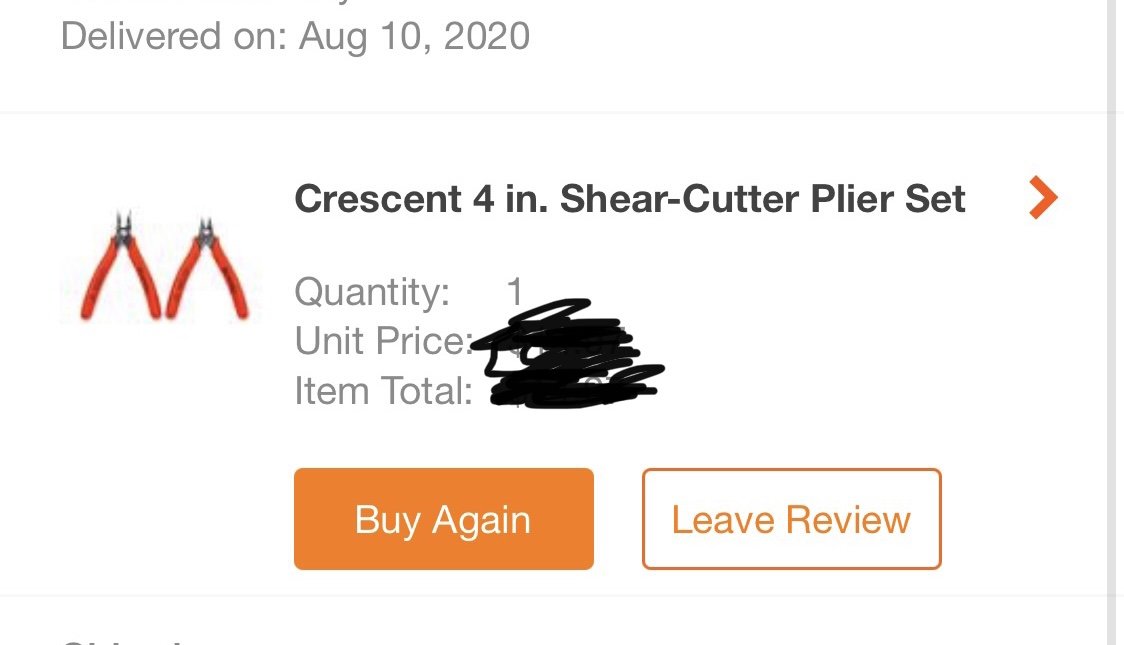Select the left red plier in the image

point(121,265)
